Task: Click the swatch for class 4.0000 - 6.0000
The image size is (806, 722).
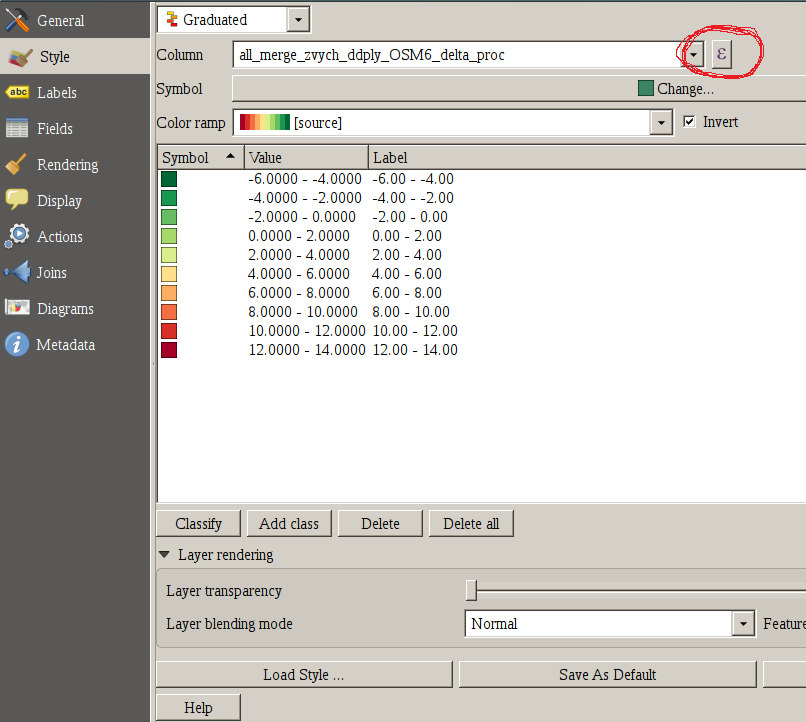Action: (x=169, y=274)
